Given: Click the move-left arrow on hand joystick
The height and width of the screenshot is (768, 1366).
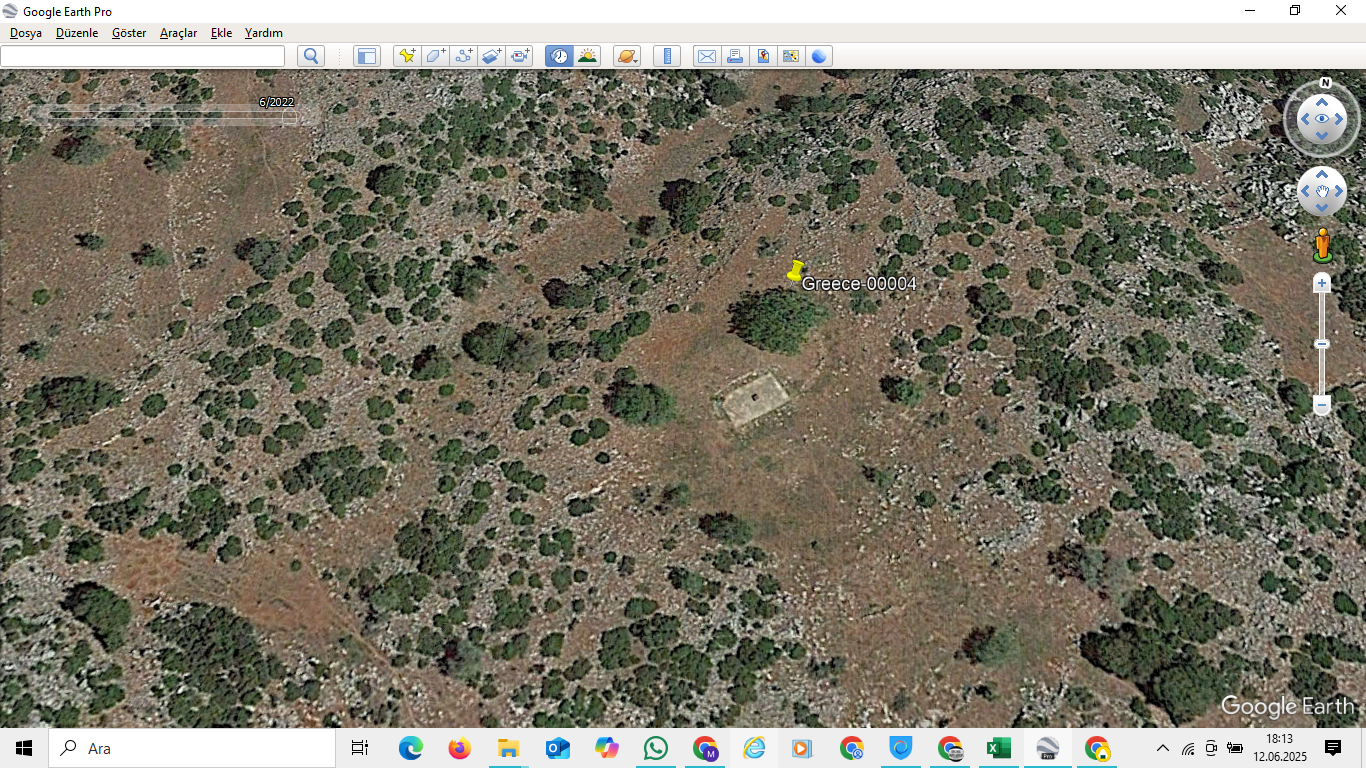Looking at the screenshot, I should click(1305, 192).
